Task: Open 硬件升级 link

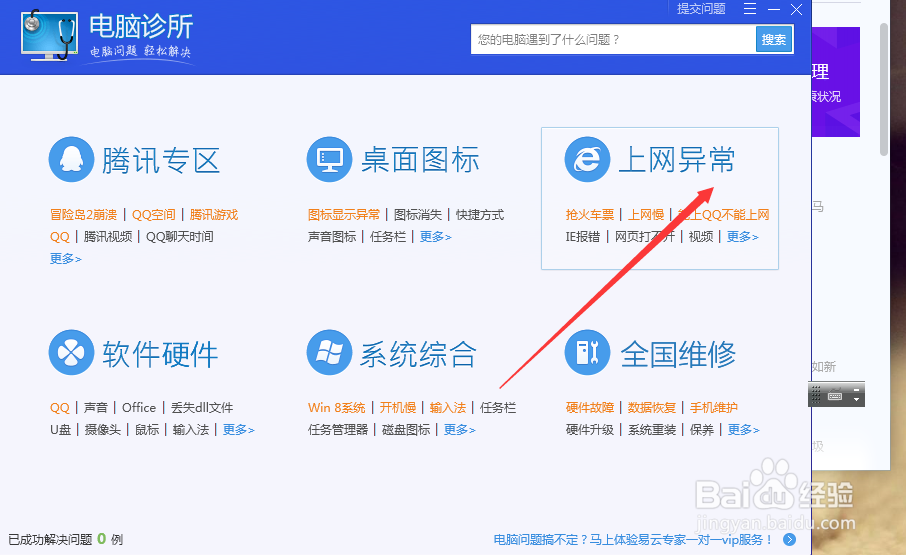Action: 589,430
